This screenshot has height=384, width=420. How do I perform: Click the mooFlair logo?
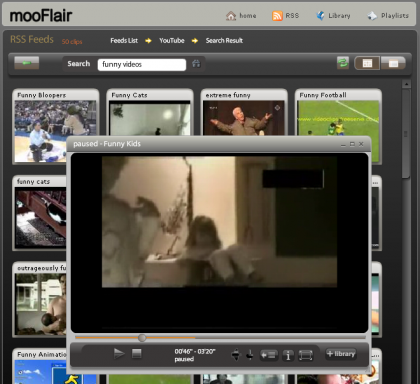(41, 16)
